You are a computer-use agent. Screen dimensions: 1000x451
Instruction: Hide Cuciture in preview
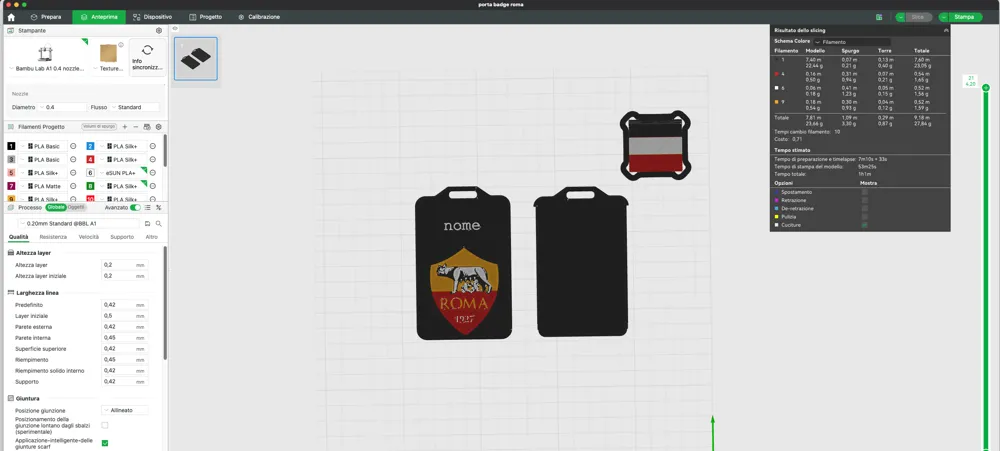[865, 225]
